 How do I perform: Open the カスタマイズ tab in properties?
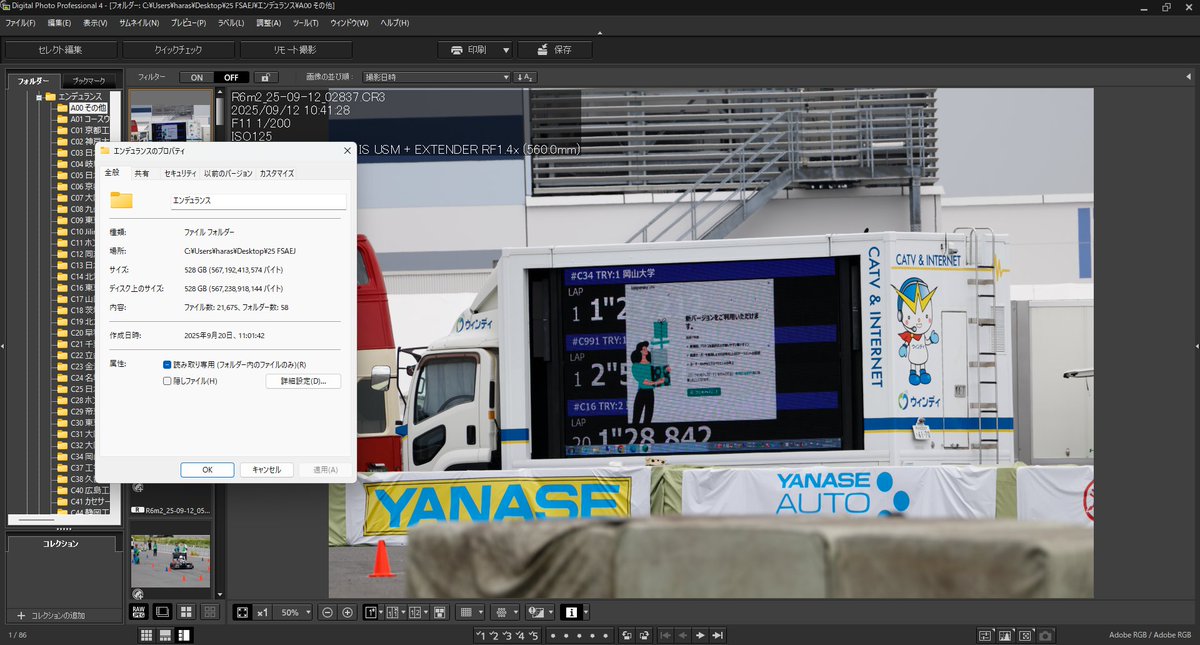(x=277, y=173)
